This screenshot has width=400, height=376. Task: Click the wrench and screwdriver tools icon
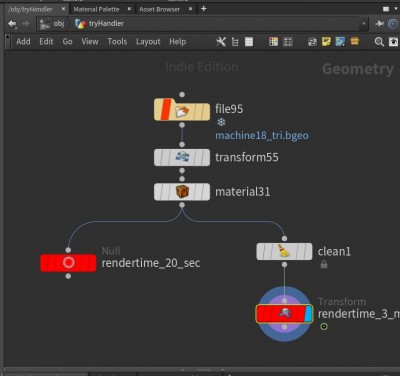(221, 42)
